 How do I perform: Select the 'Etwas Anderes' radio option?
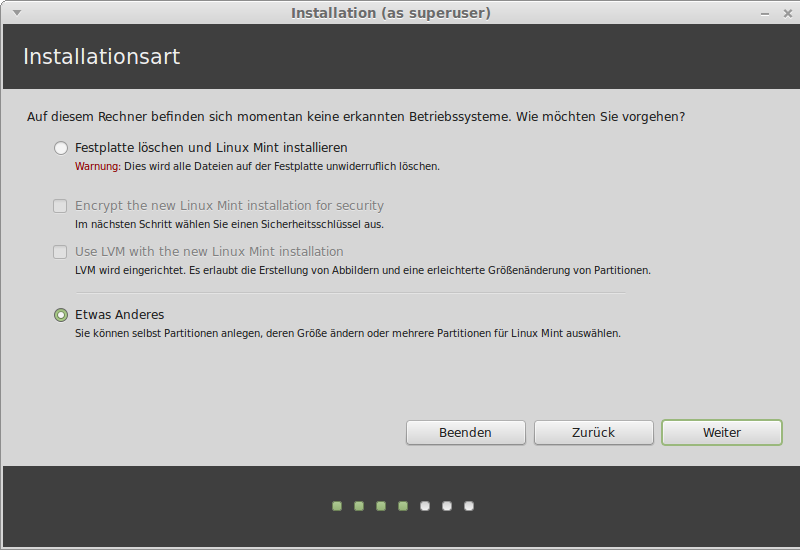pyautogui.click(x=61, y=315)
